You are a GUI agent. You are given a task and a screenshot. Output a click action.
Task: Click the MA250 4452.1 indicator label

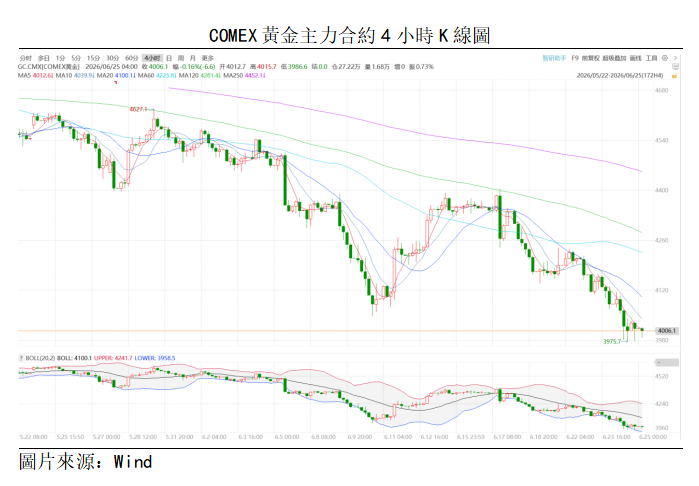coord(244,75)
